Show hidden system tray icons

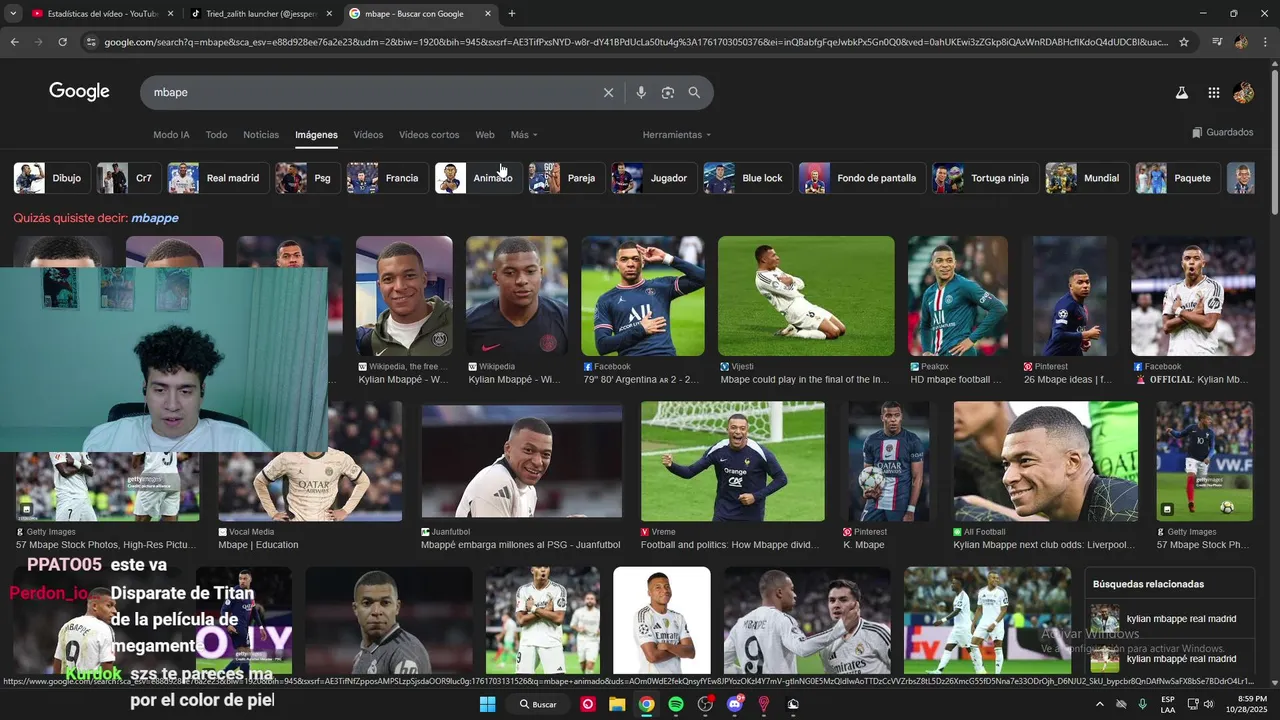coord(1100,704)
